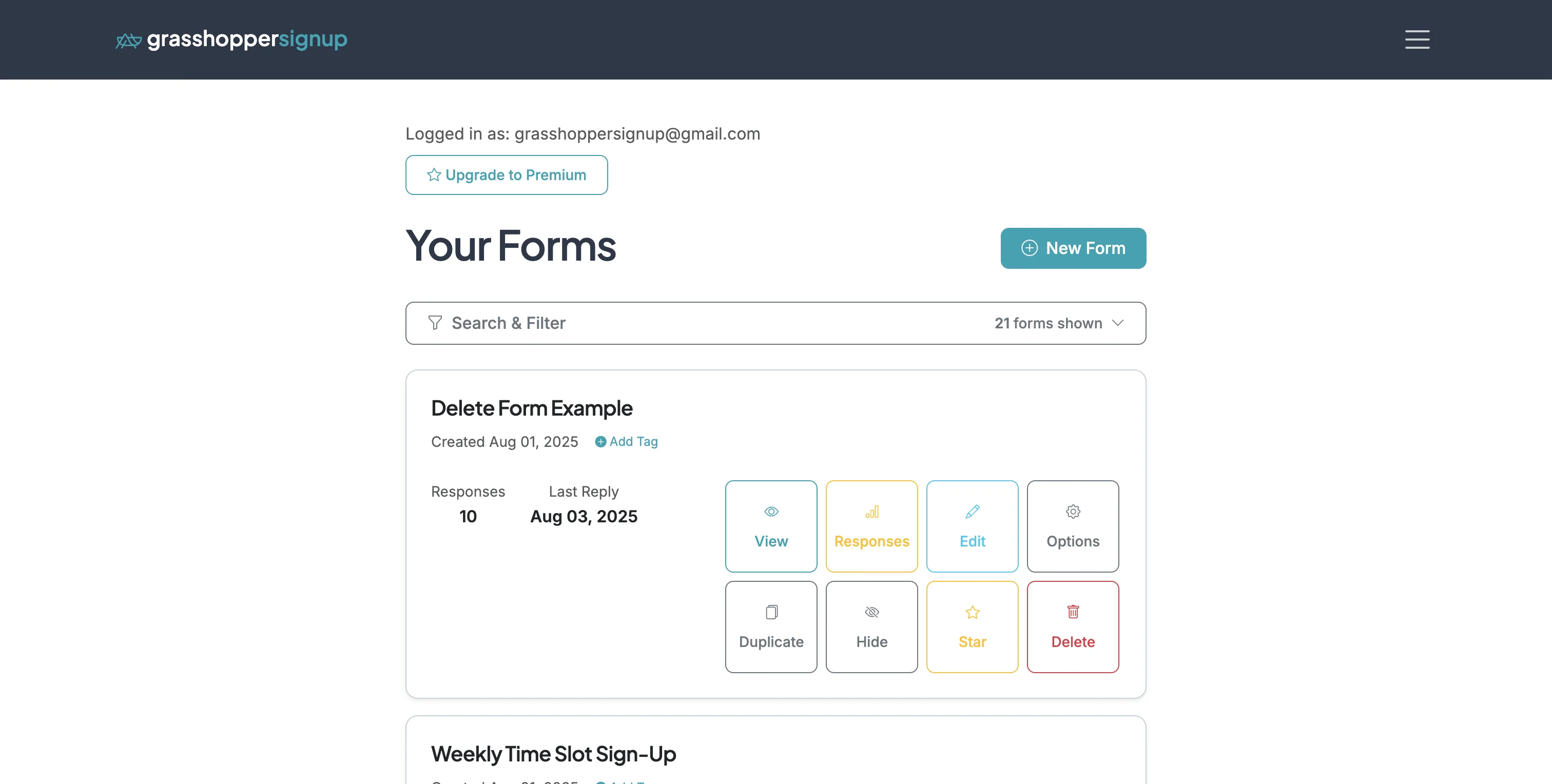Select the View icon for Delete Form Example
This screenshot has width=1552, height=784.
[x=771, y=511]
